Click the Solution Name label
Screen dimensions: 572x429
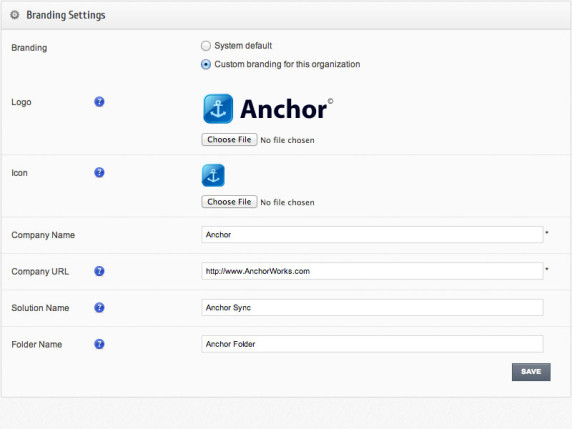[x=40, y=308]
